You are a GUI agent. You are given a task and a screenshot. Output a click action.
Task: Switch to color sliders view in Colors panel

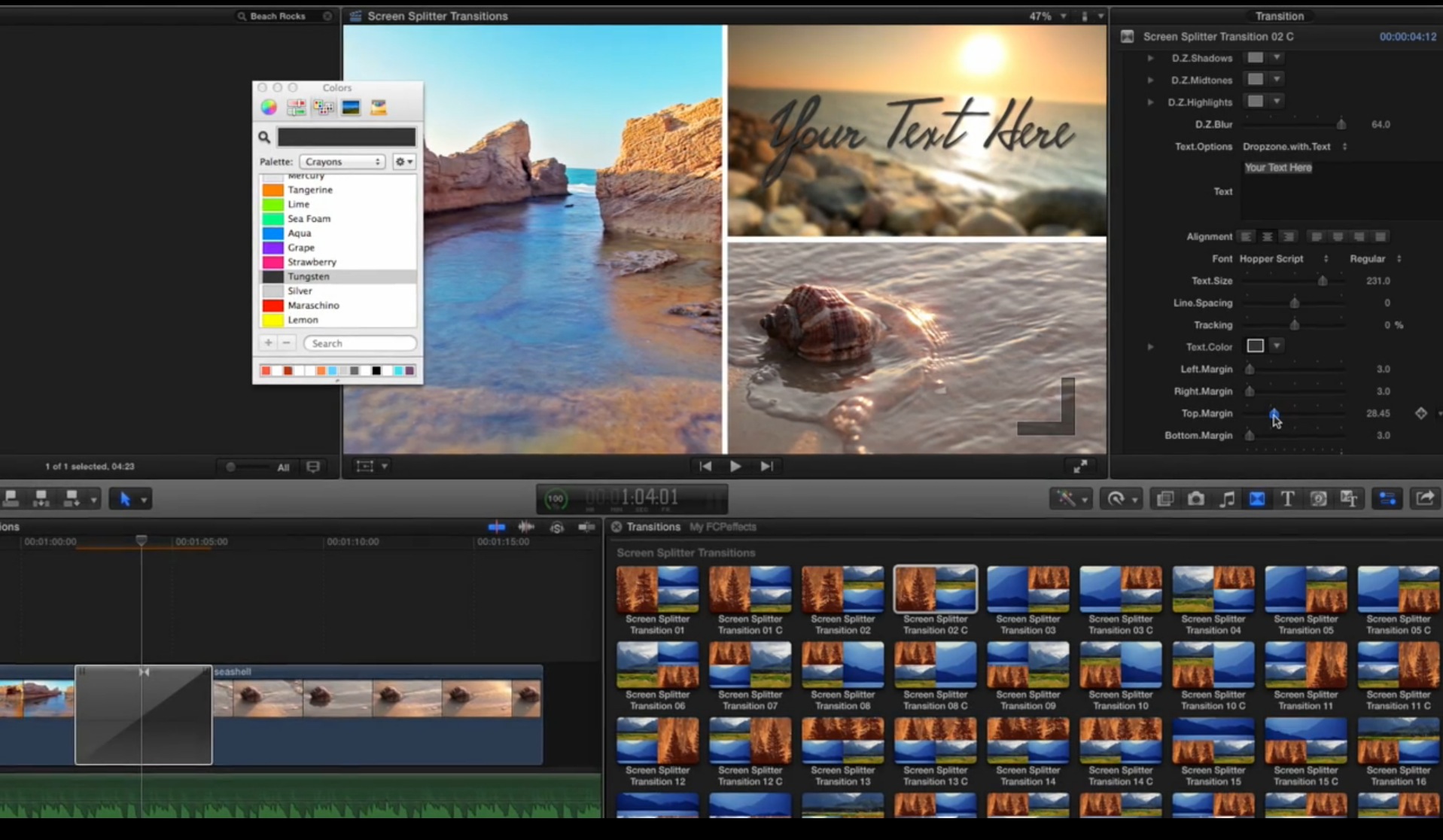296,106
